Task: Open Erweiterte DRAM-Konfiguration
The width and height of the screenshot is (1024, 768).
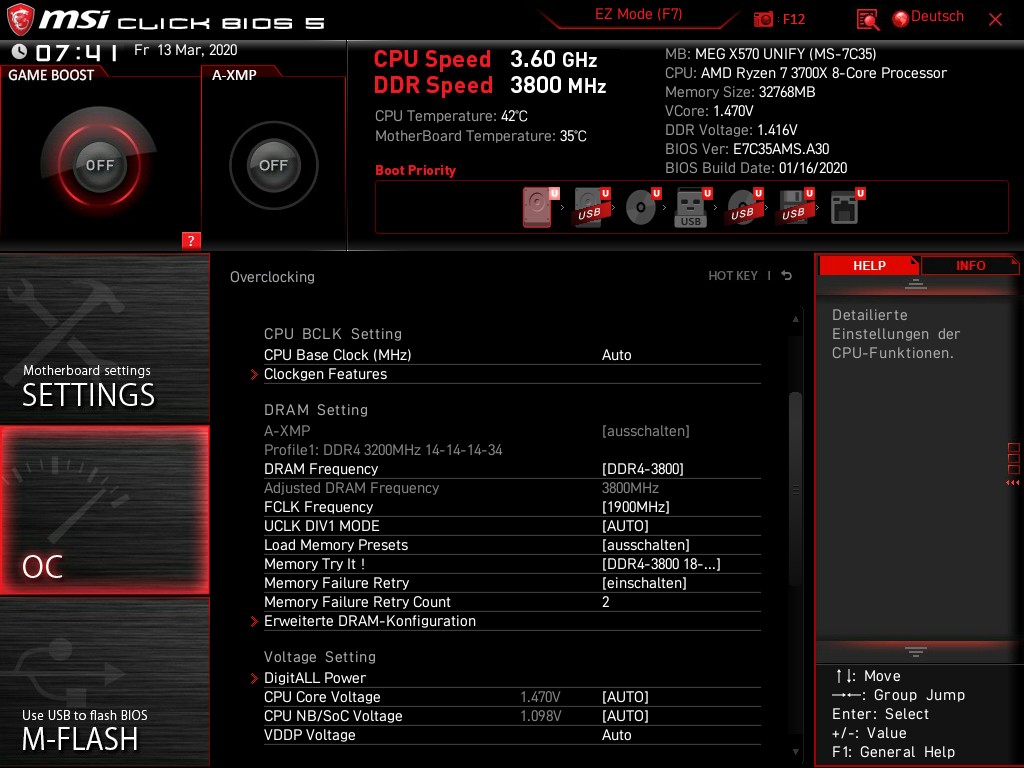Action: pos(369,621)
